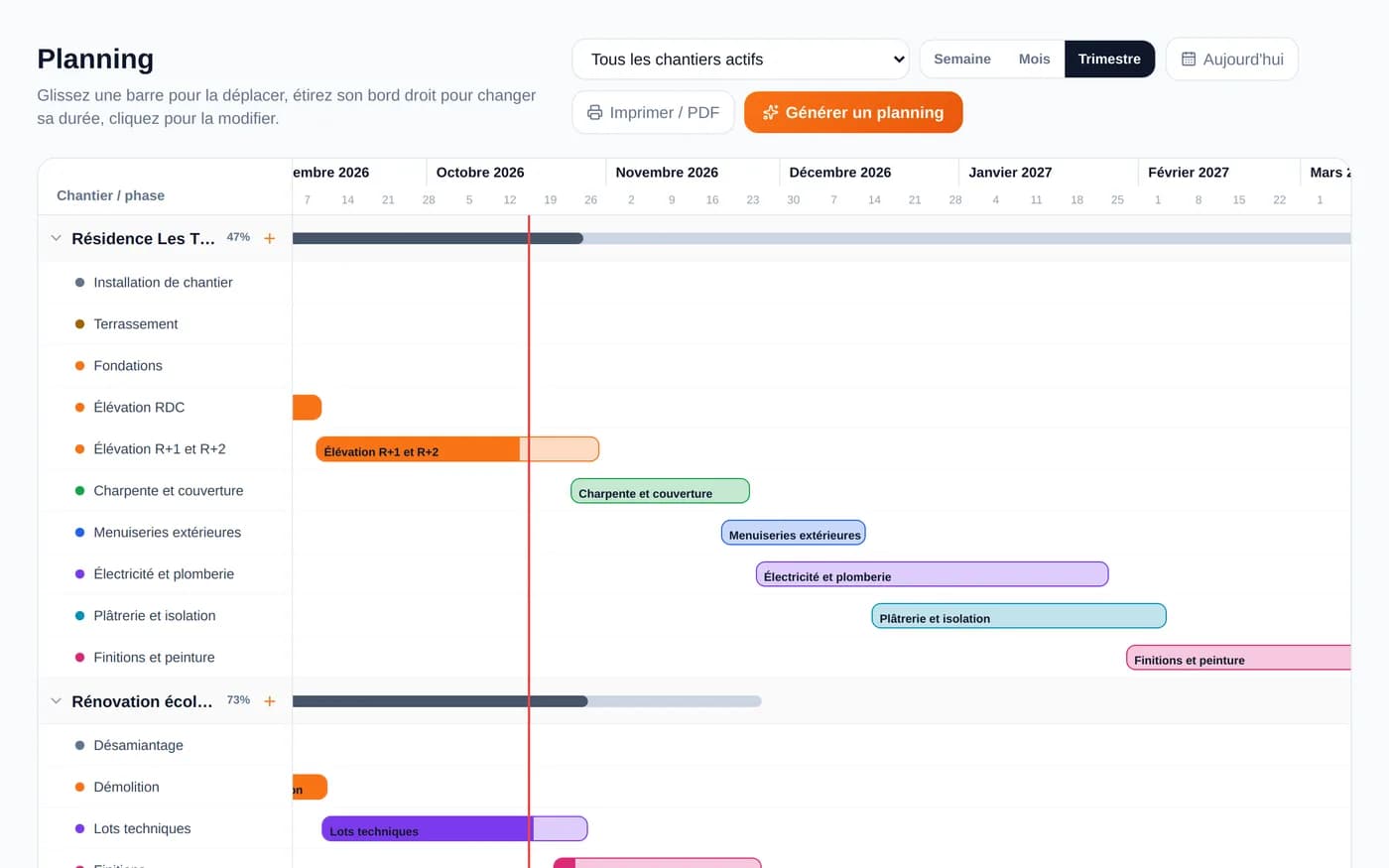The height and width of the screenshot is (868, 1389).
Task: Click Imprimer / PDF button
Action: point(653,112)
